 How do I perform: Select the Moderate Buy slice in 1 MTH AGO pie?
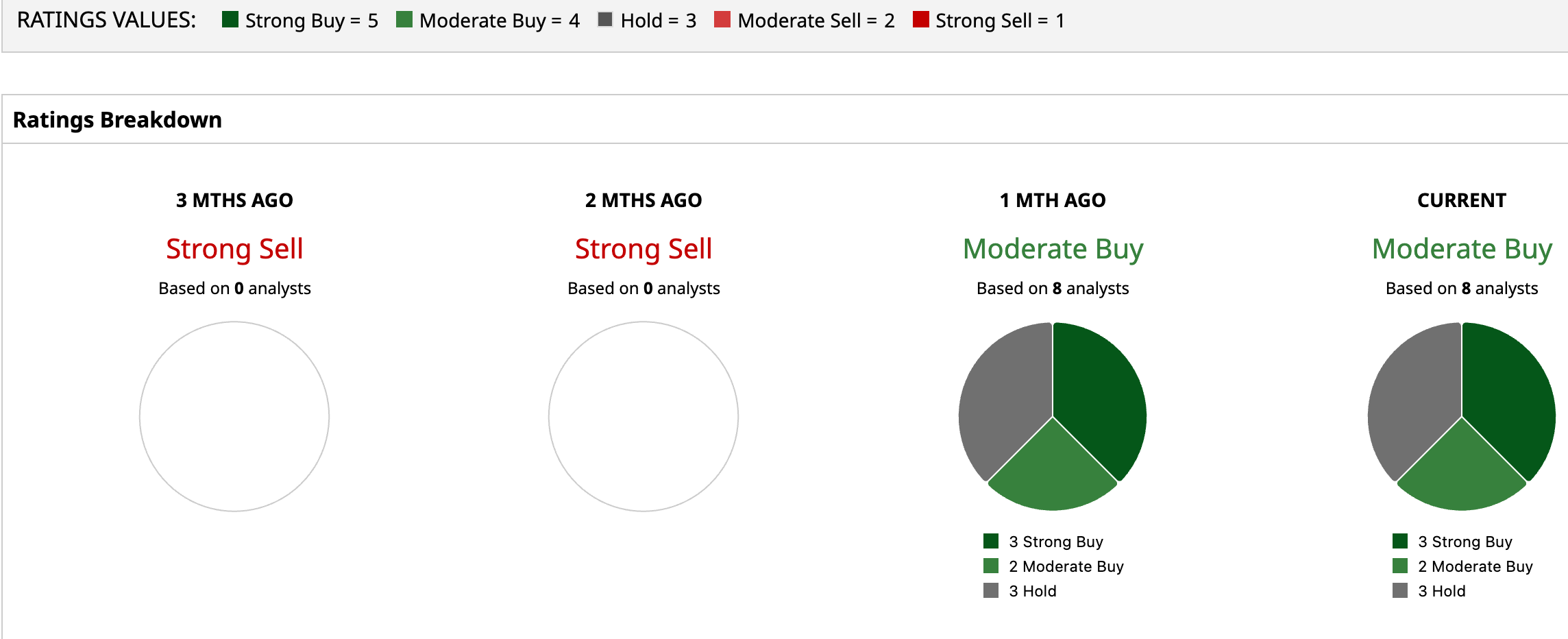coord(1053,473)
